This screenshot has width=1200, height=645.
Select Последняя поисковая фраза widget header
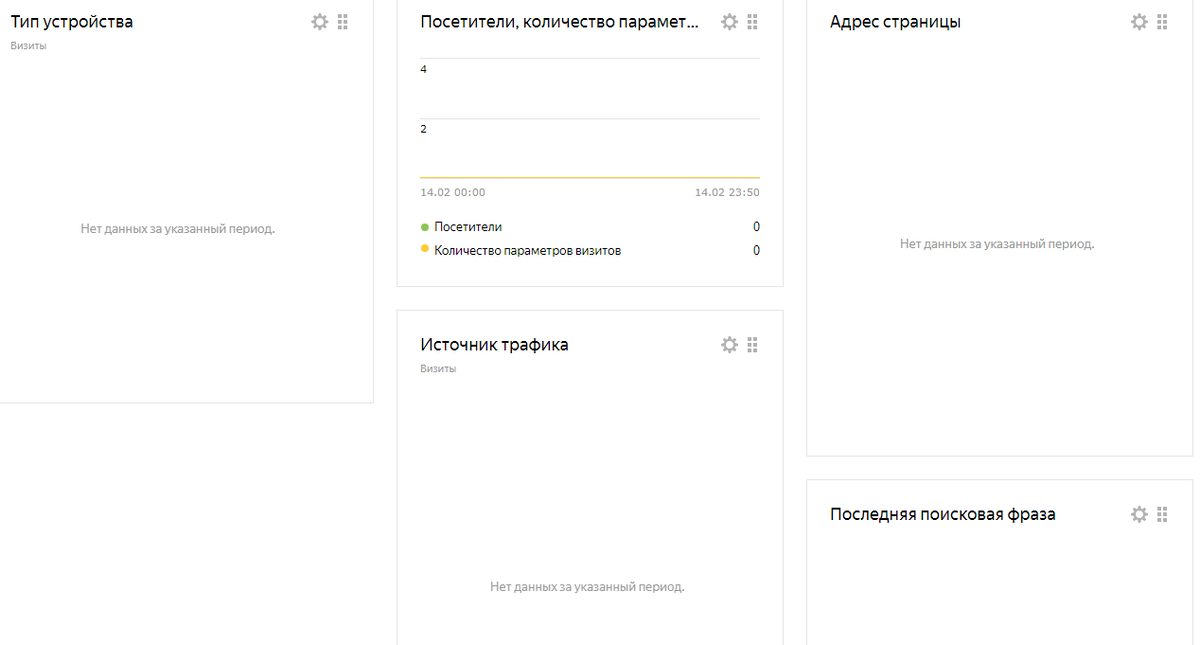point(944,514)
